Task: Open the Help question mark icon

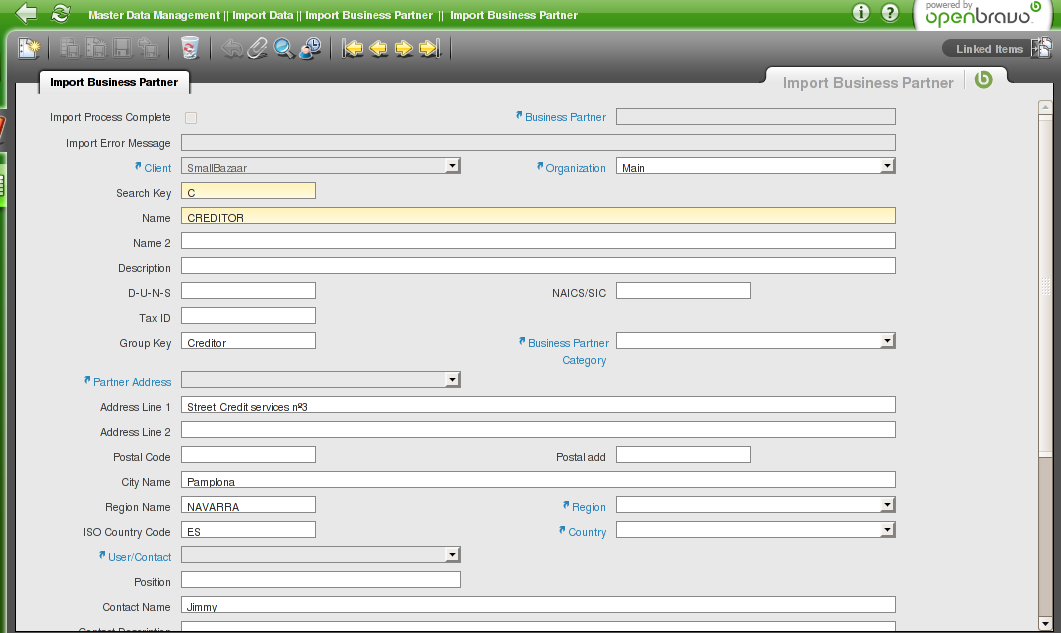Action: [x=890, y=13]
